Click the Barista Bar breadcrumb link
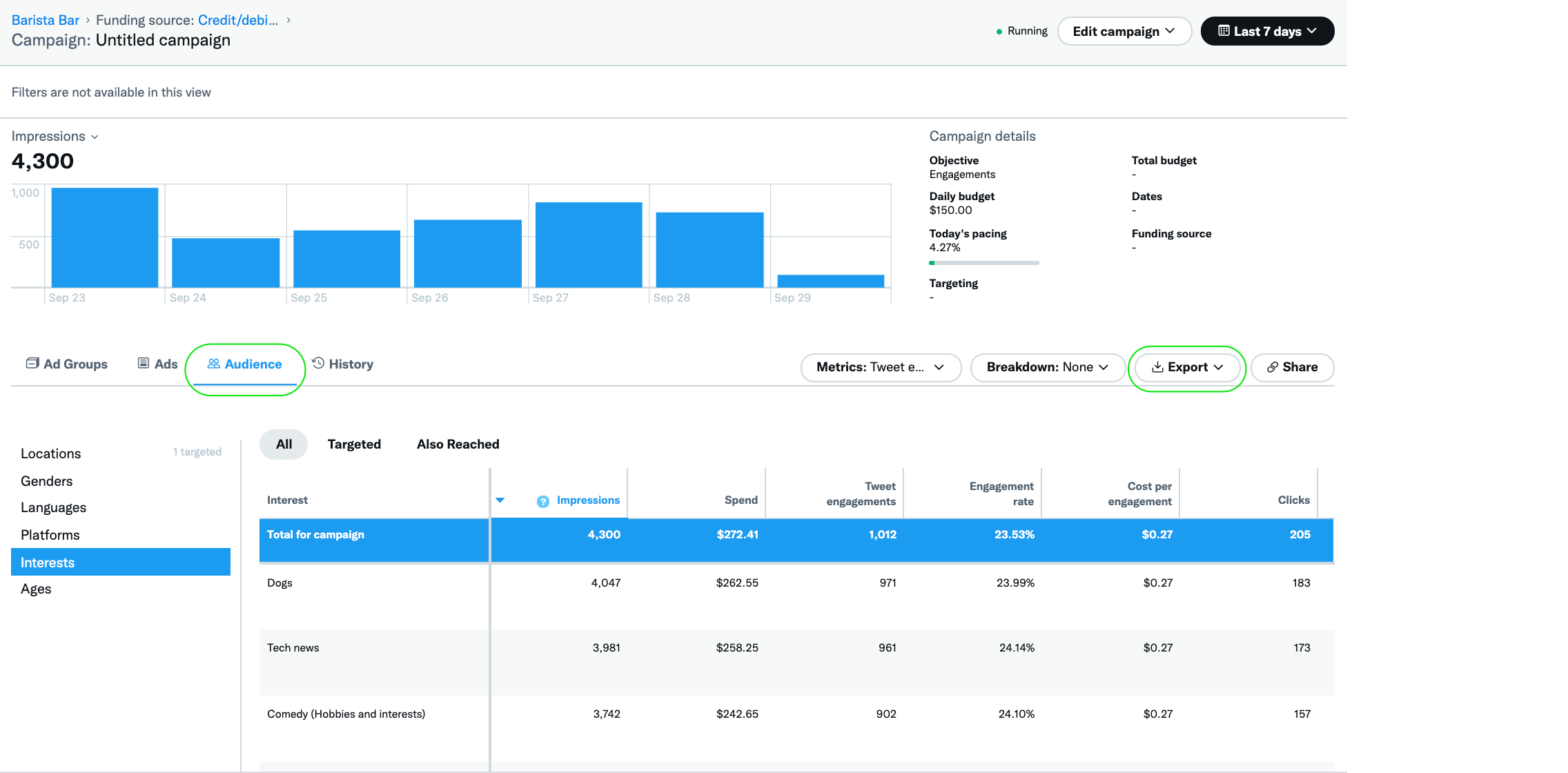 (46, 20)
